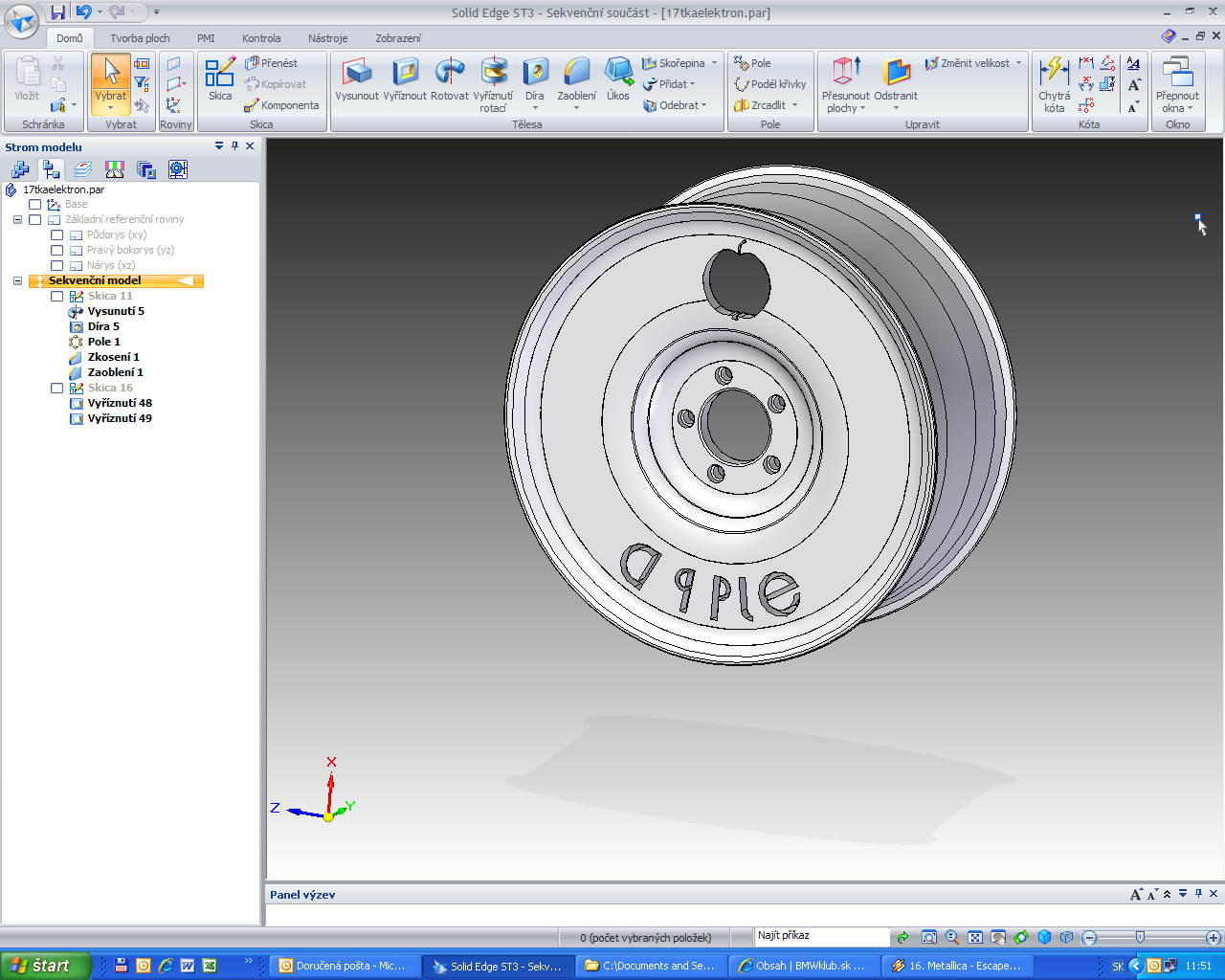Screen dimensions: 1225x980
Task: Click the Chytrá kóta smart dimension icon
Action: (x=1054, y=74)
